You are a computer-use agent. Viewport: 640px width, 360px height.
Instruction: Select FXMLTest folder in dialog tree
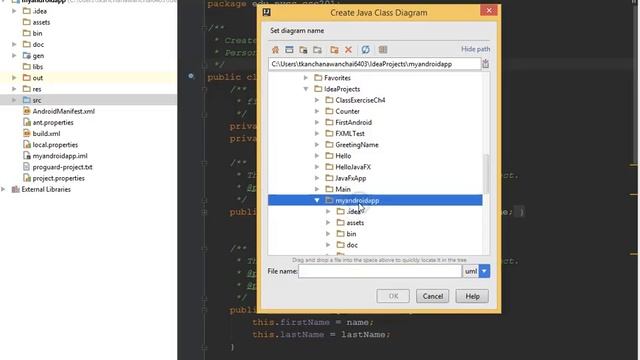(350, 133)
